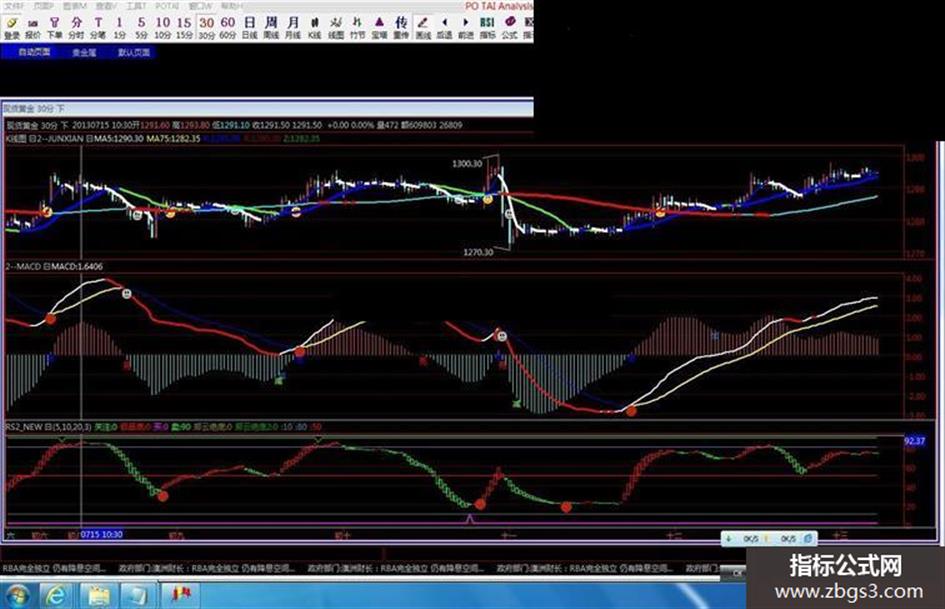Toggle the 30分 thirty-minute period button
Image resolution: width=945 pixels, height=609 pixels.
click(x=205, y=26)
